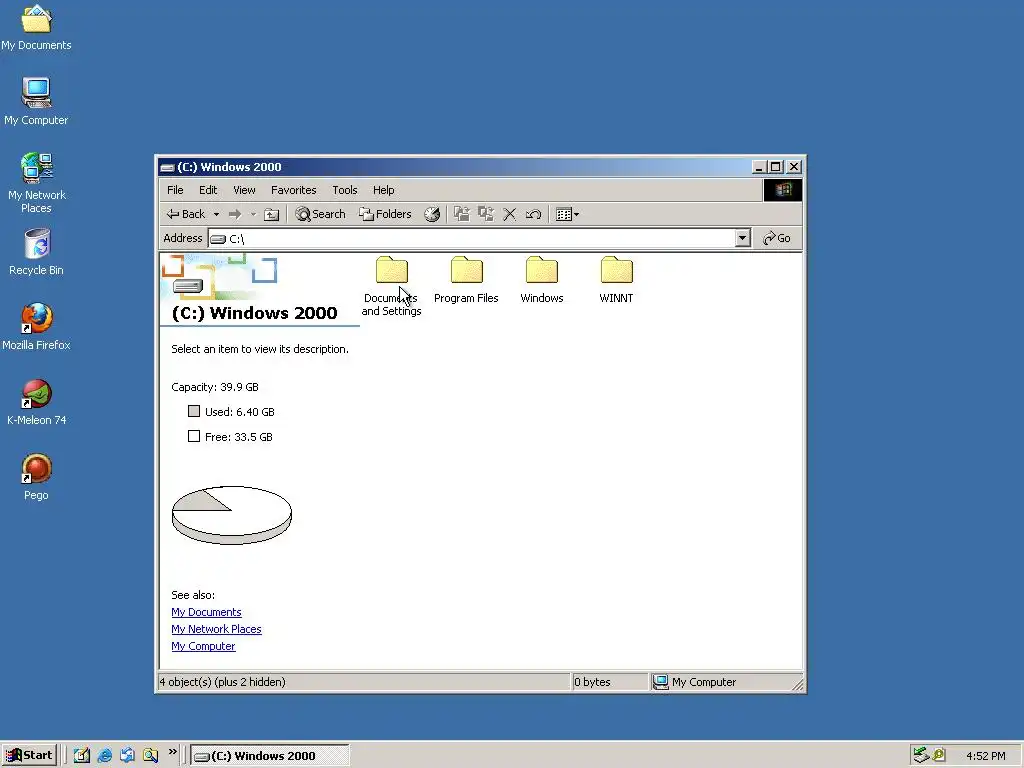1024x768 pixels.
Task: Select My Network Places desktop icon
Action: tap(36, 183)
